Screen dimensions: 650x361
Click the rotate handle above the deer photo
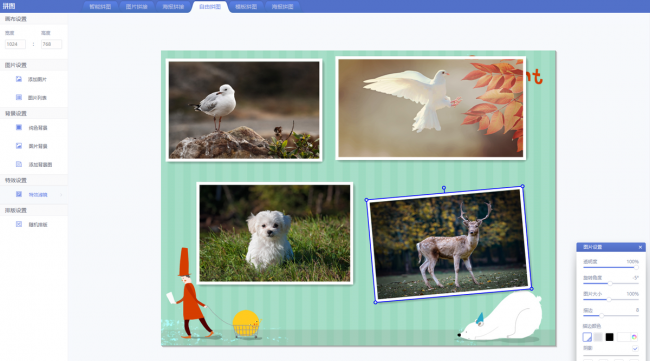(x=444, y=189)
